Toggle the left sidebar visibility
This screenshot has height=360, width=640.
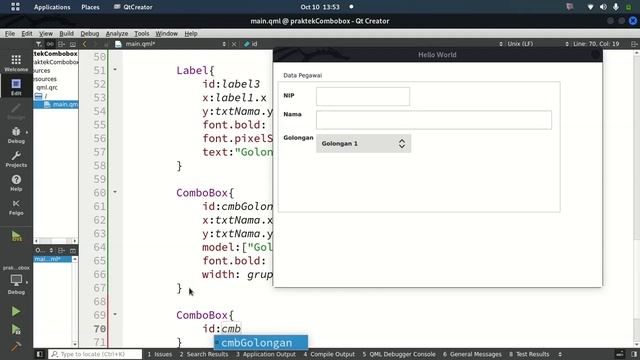(x=40, y=354)
